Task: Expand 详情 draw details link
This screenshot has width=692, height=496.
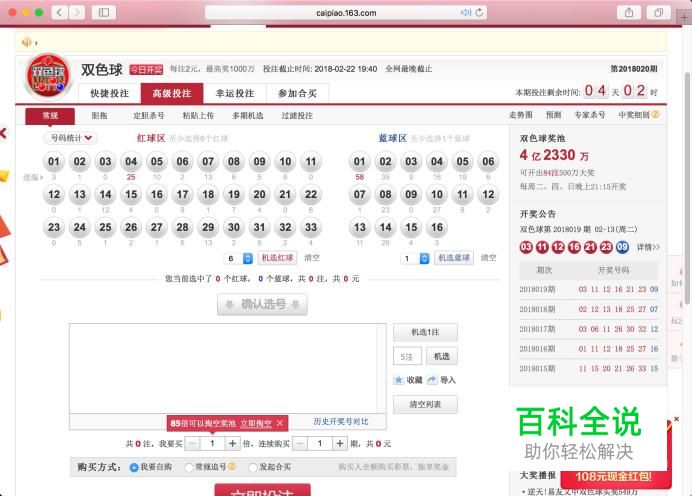Action: (x=648, y=247)
